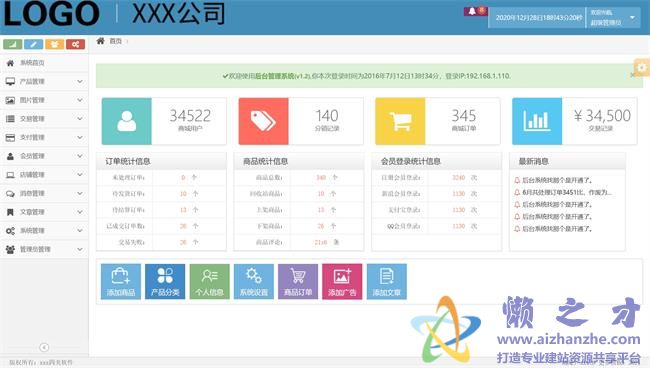Click the blue bar chart stat icon

tap(537, 121)
